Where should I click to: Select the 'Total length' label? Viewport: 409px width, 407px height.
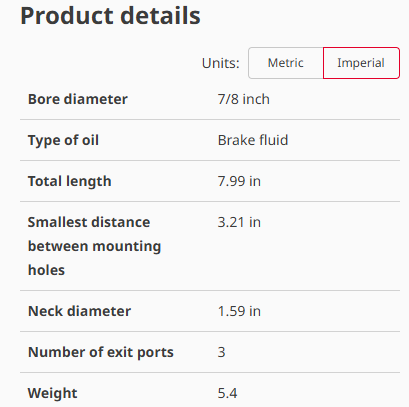pos(70,181)
